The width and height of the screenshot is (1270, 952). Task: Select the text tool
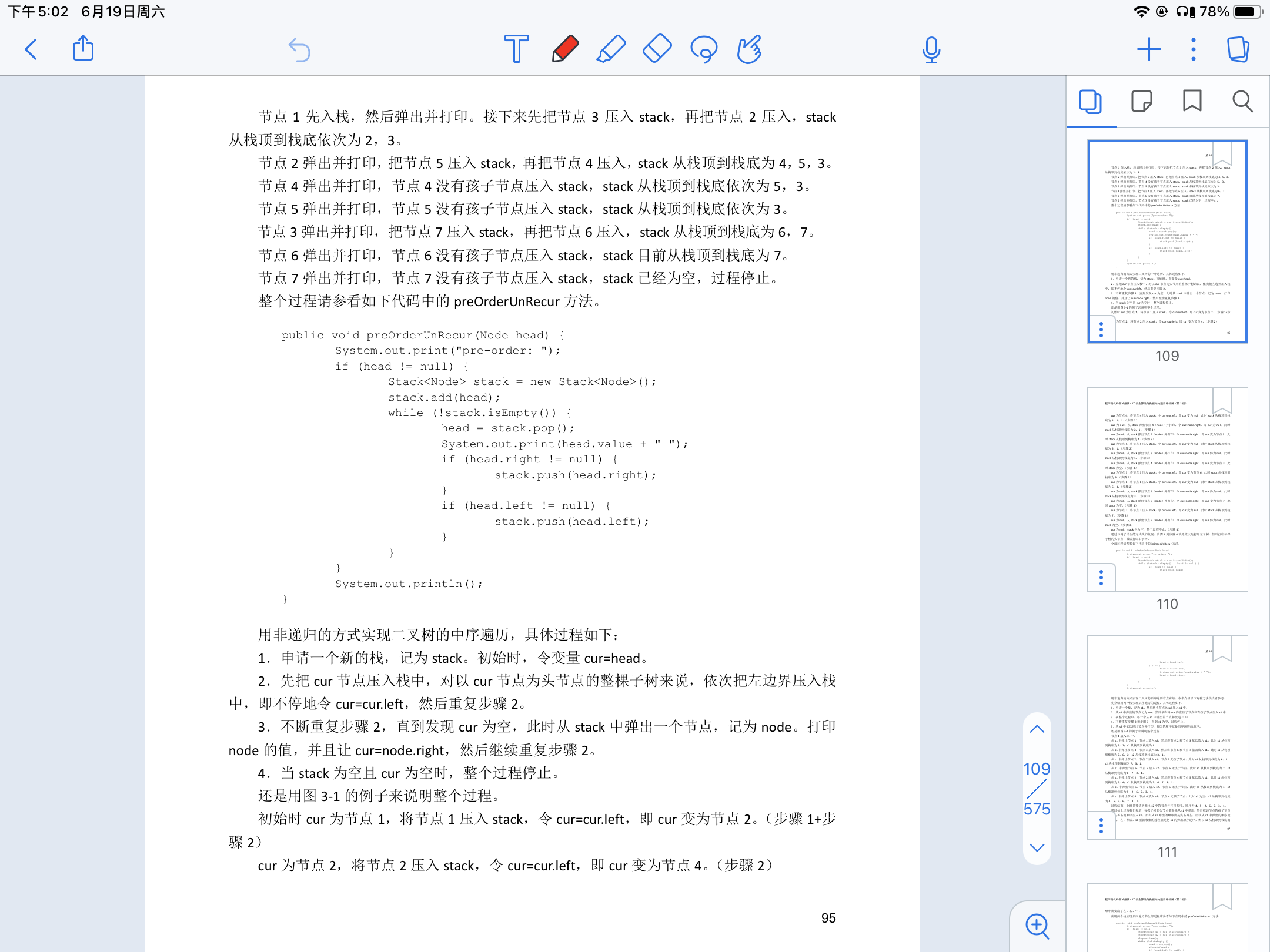click(x=515, y=51)
